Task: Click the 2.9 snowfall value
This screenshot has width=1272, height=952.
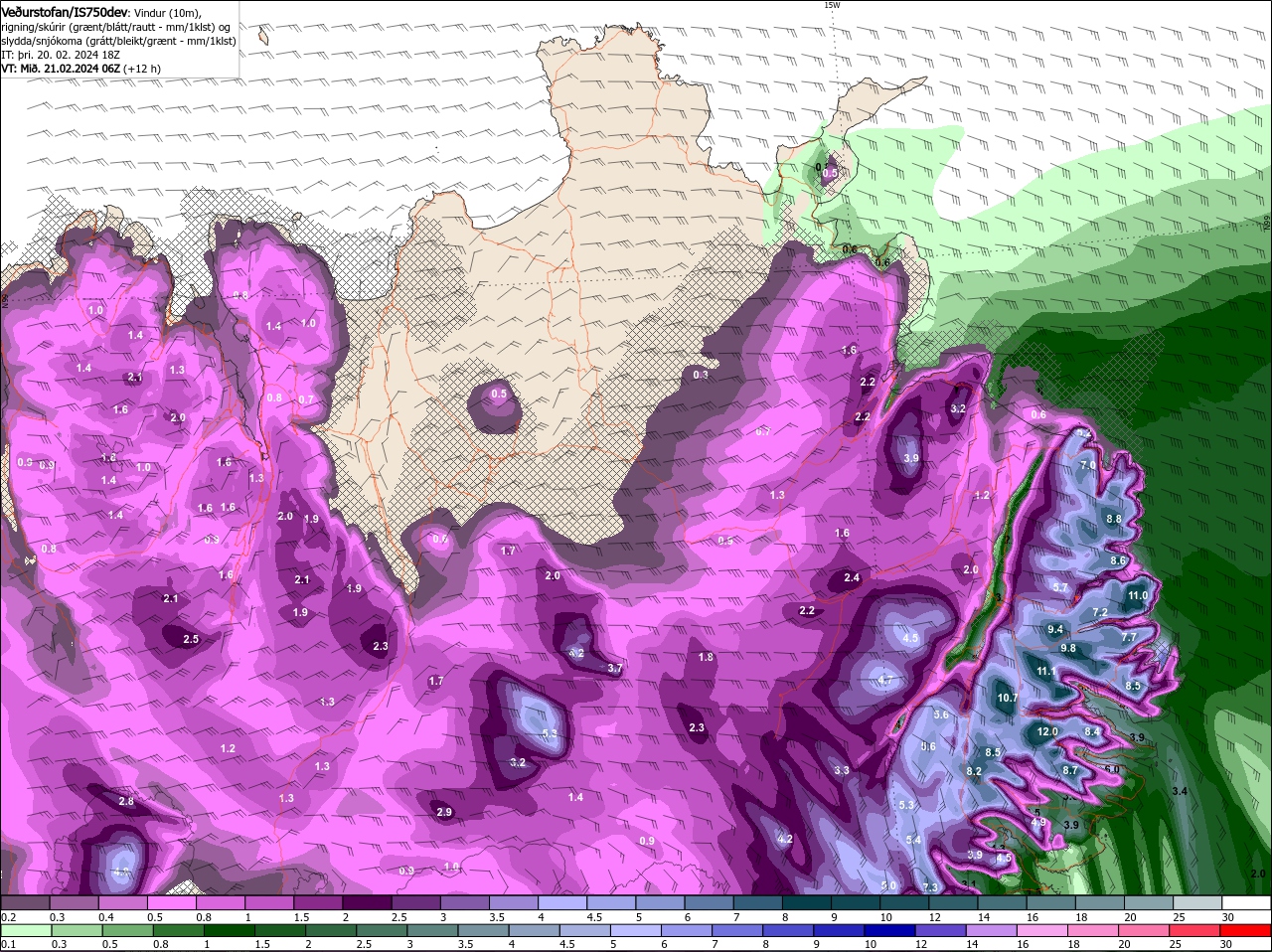Action: pyautogui.click(x=444, y=812)
